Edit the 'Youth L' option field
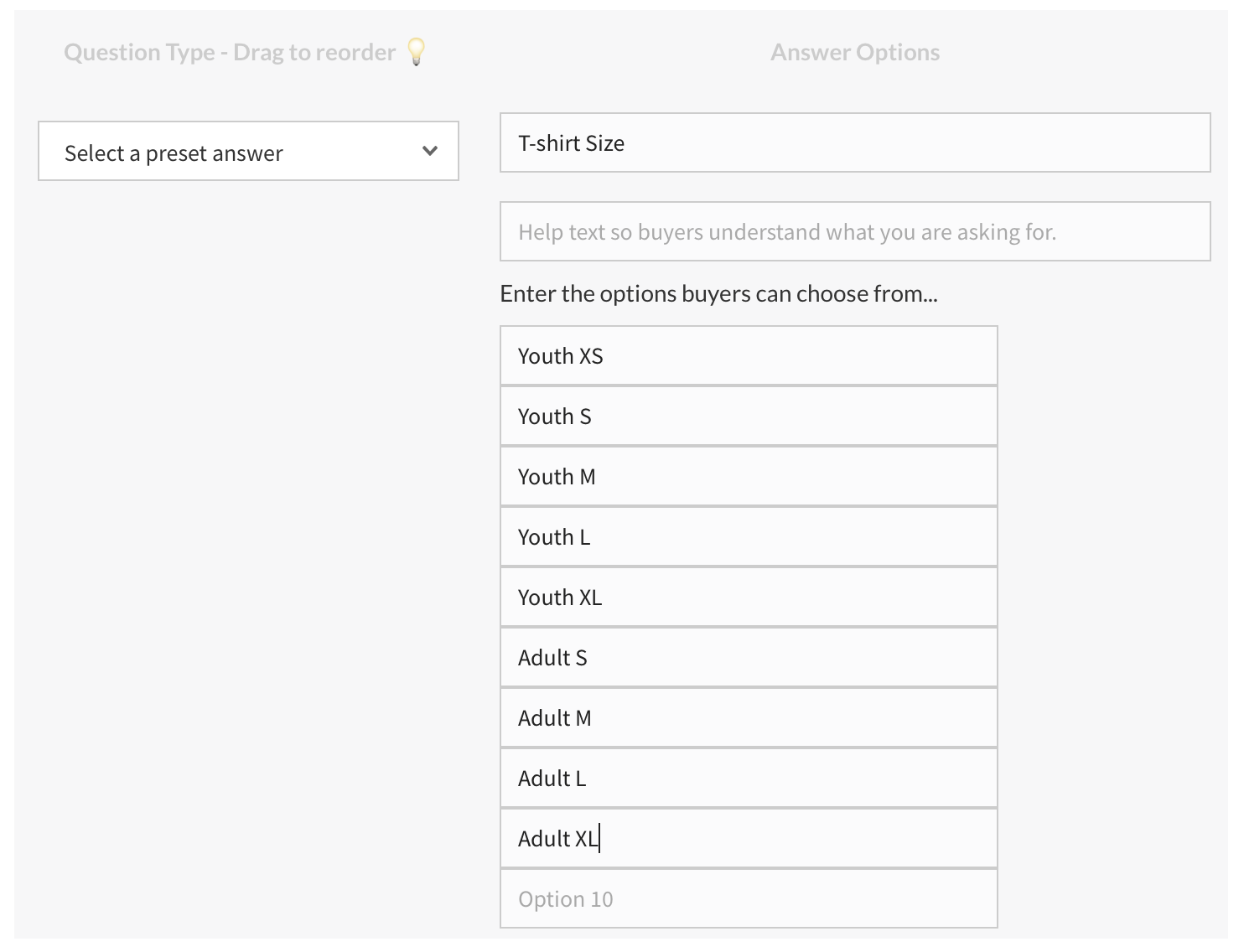 749,537
